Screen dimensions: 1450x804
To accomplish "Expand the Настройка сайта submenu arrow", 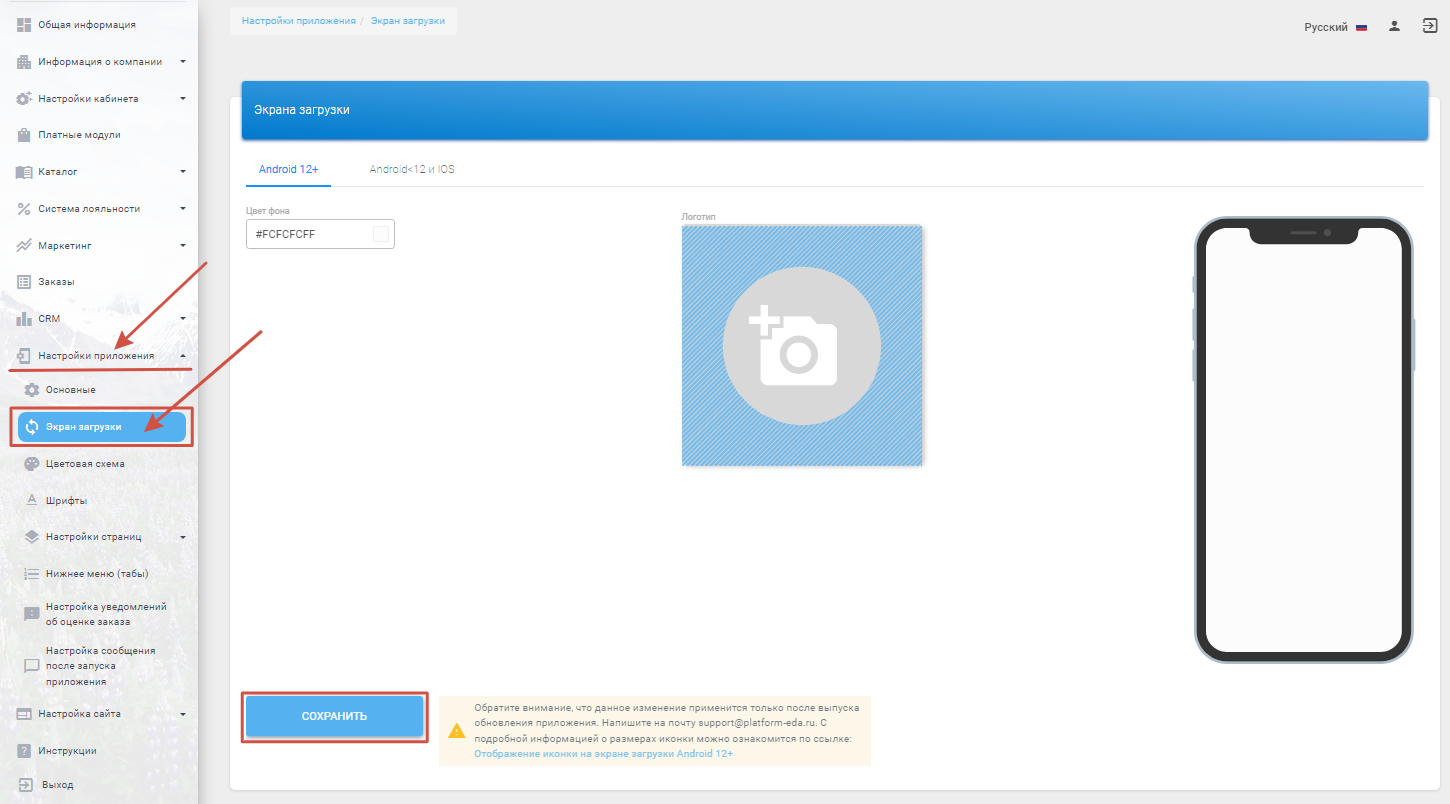I will [183, 714].
